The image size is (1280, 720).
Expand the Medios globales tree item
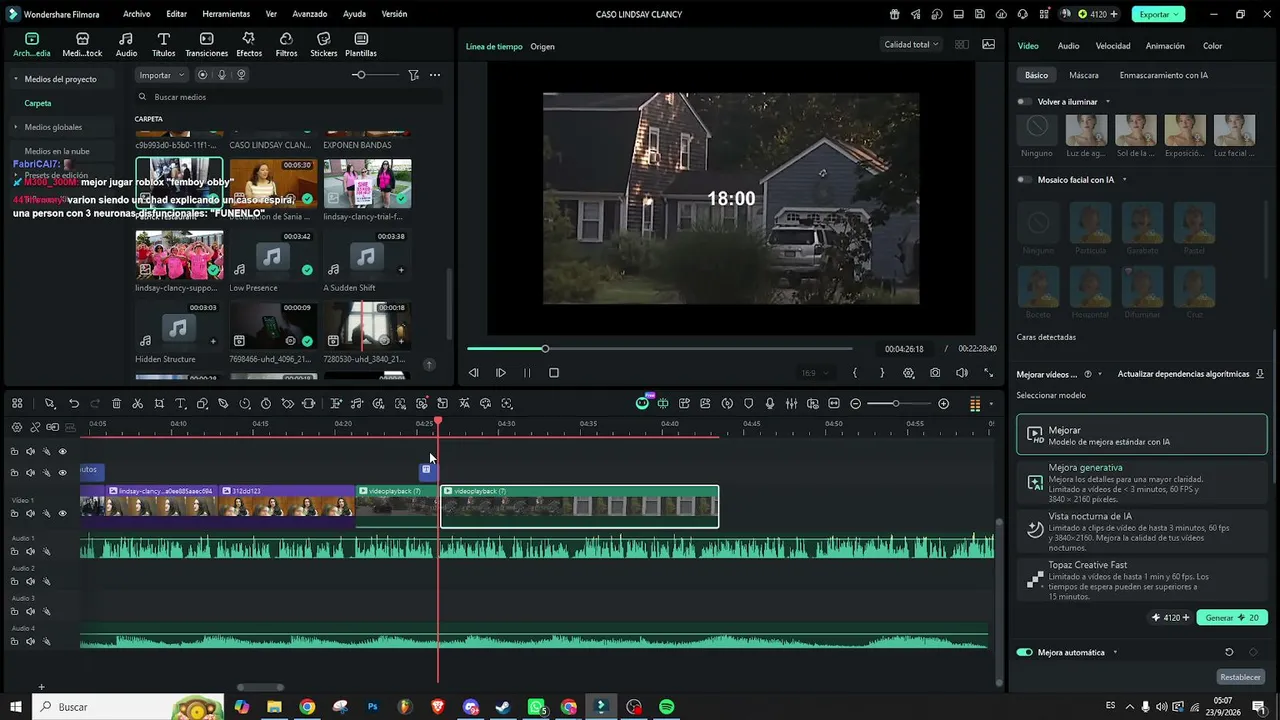click(53, 127)
